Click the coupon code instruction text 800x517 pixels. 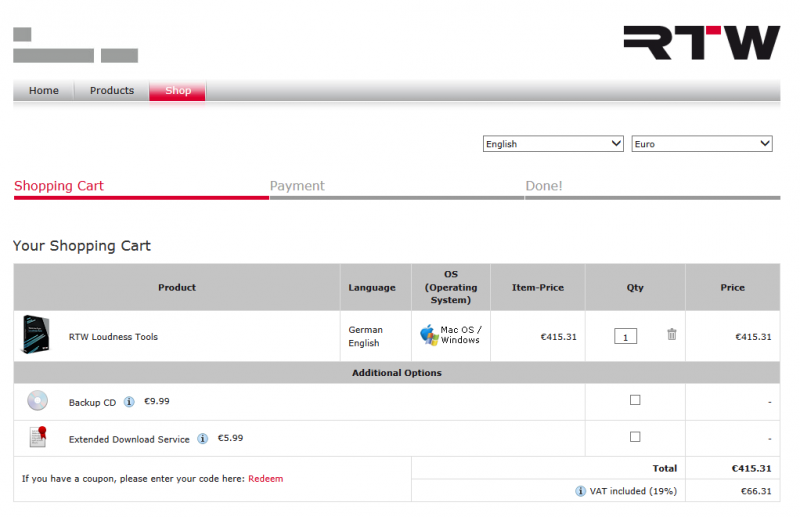click(133, 479)
